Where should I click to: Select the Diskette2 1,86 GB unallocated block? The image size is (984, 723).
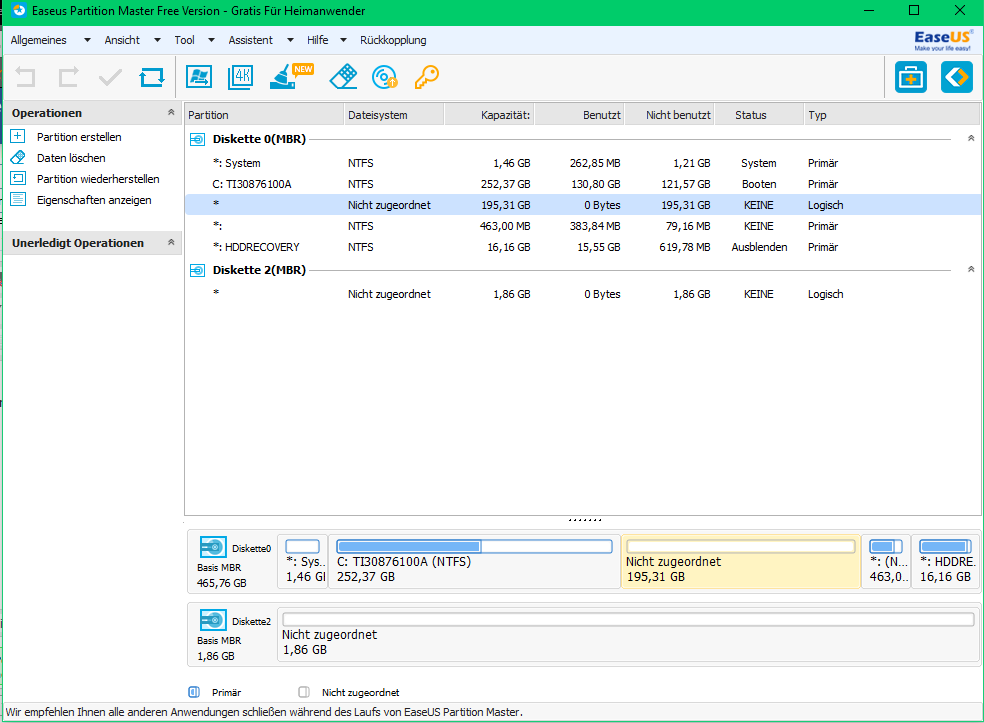click(x=628, y=635)
